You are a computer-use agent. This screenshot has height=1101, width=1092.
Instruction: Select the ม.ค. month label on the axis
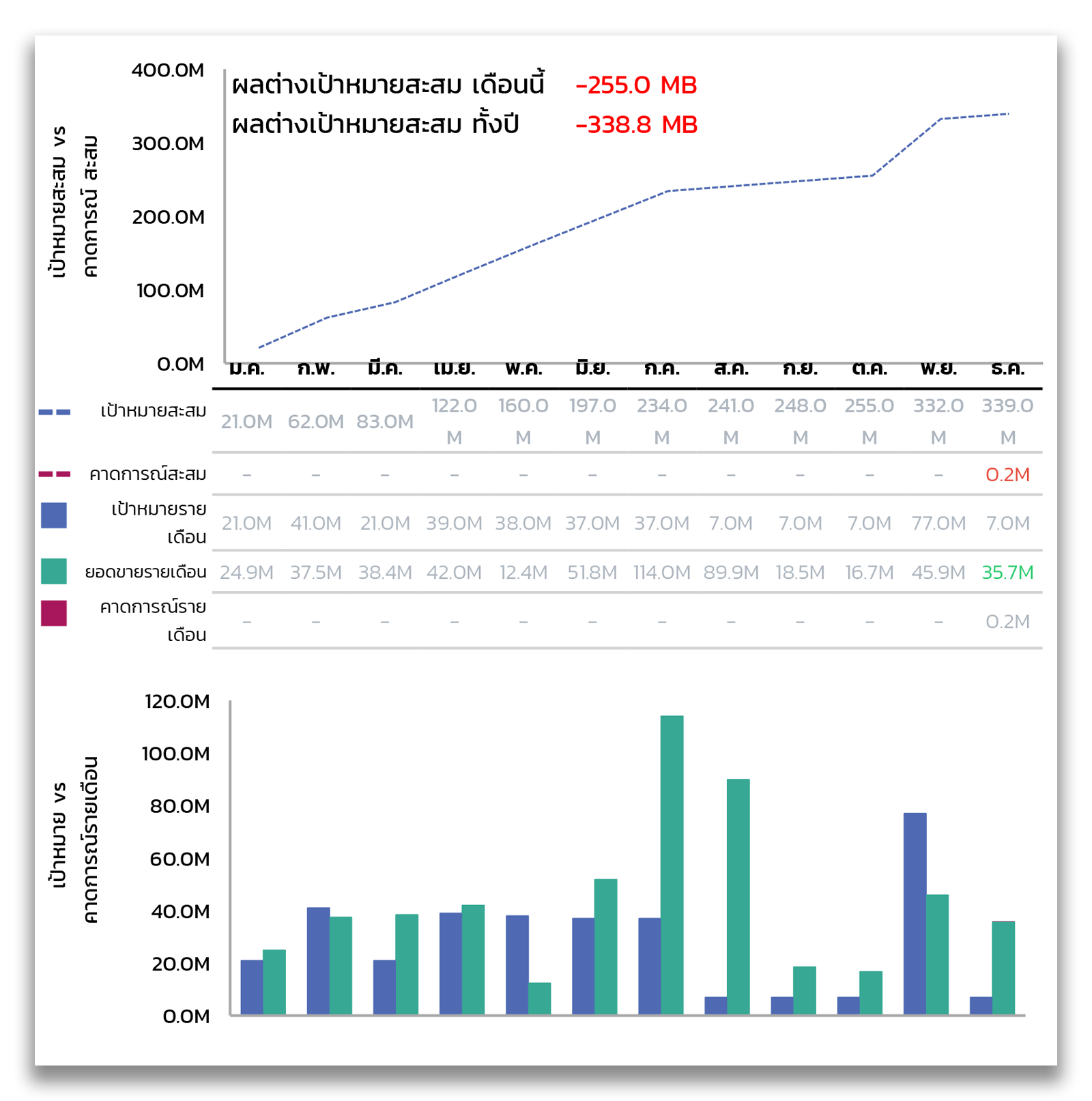[x=246, y=369]
